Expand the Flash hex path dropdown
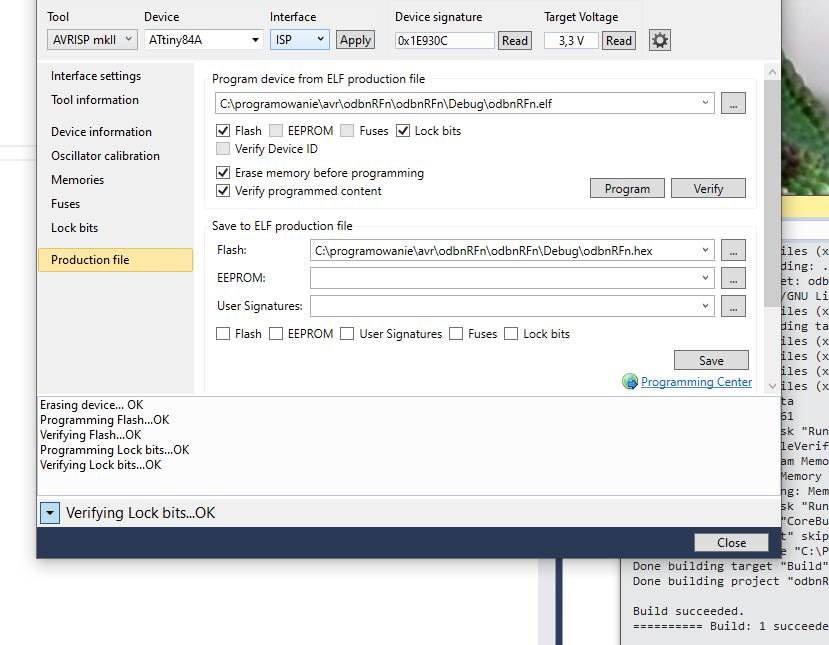Screen dimensions: 829x645 pyautogui.click(x=705, y=250)
